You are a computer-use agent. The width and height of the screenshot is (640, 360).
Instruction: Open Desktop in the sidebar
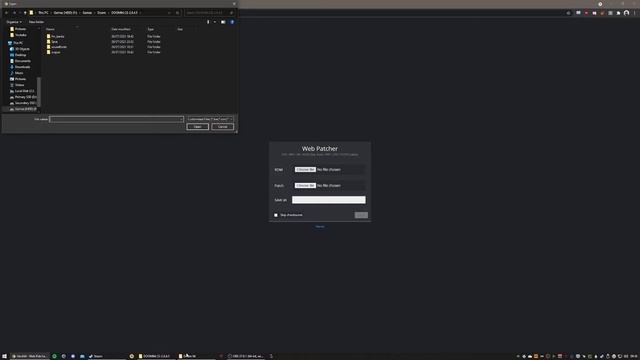[18, 55]
